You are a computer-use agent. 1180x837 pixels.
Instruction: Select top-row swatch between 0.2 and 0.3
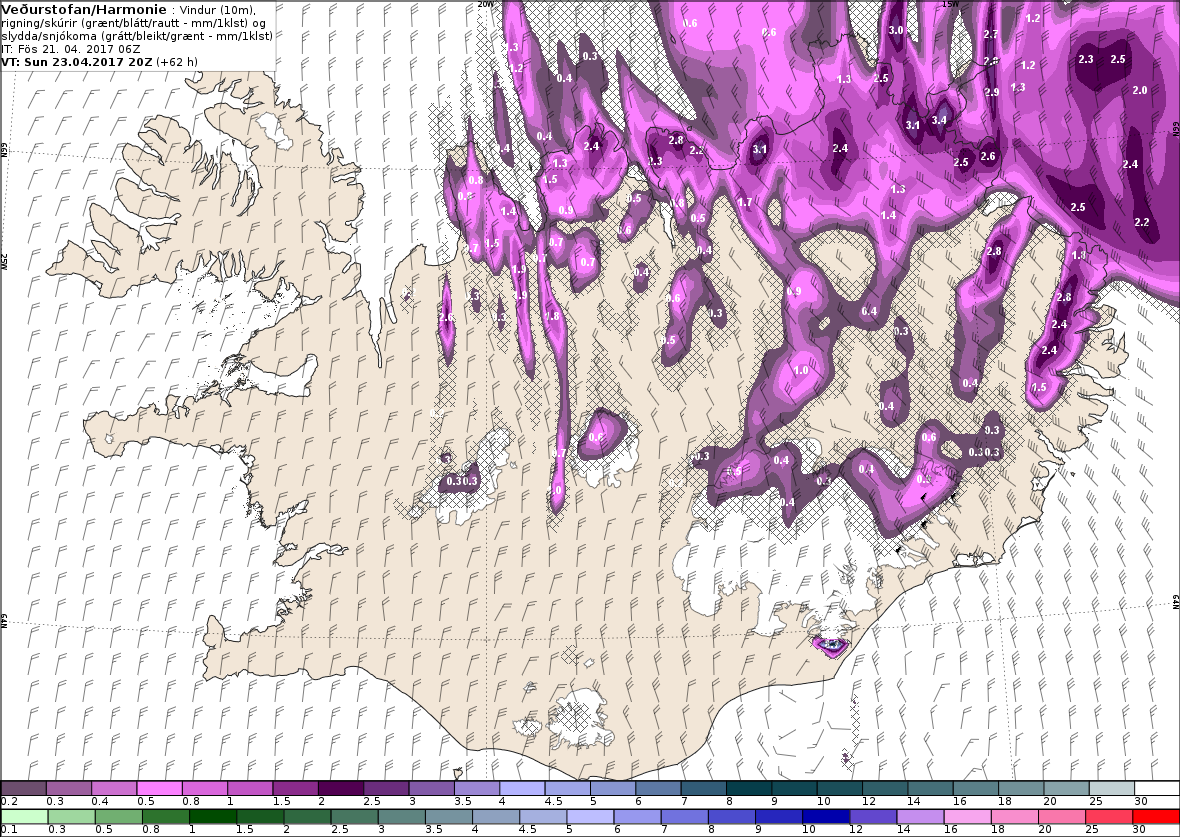click(x=24, y=788)
